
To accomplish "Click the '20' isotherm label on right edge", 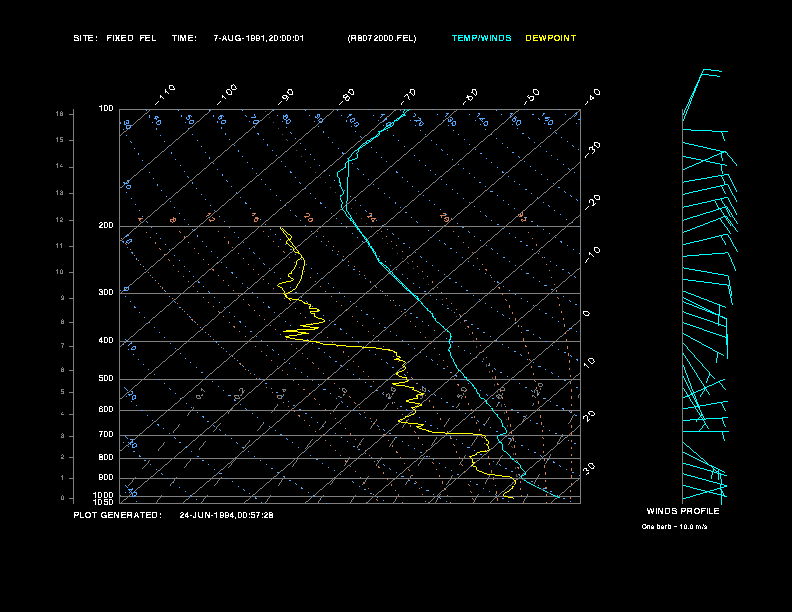I will (x=589, y=416).
